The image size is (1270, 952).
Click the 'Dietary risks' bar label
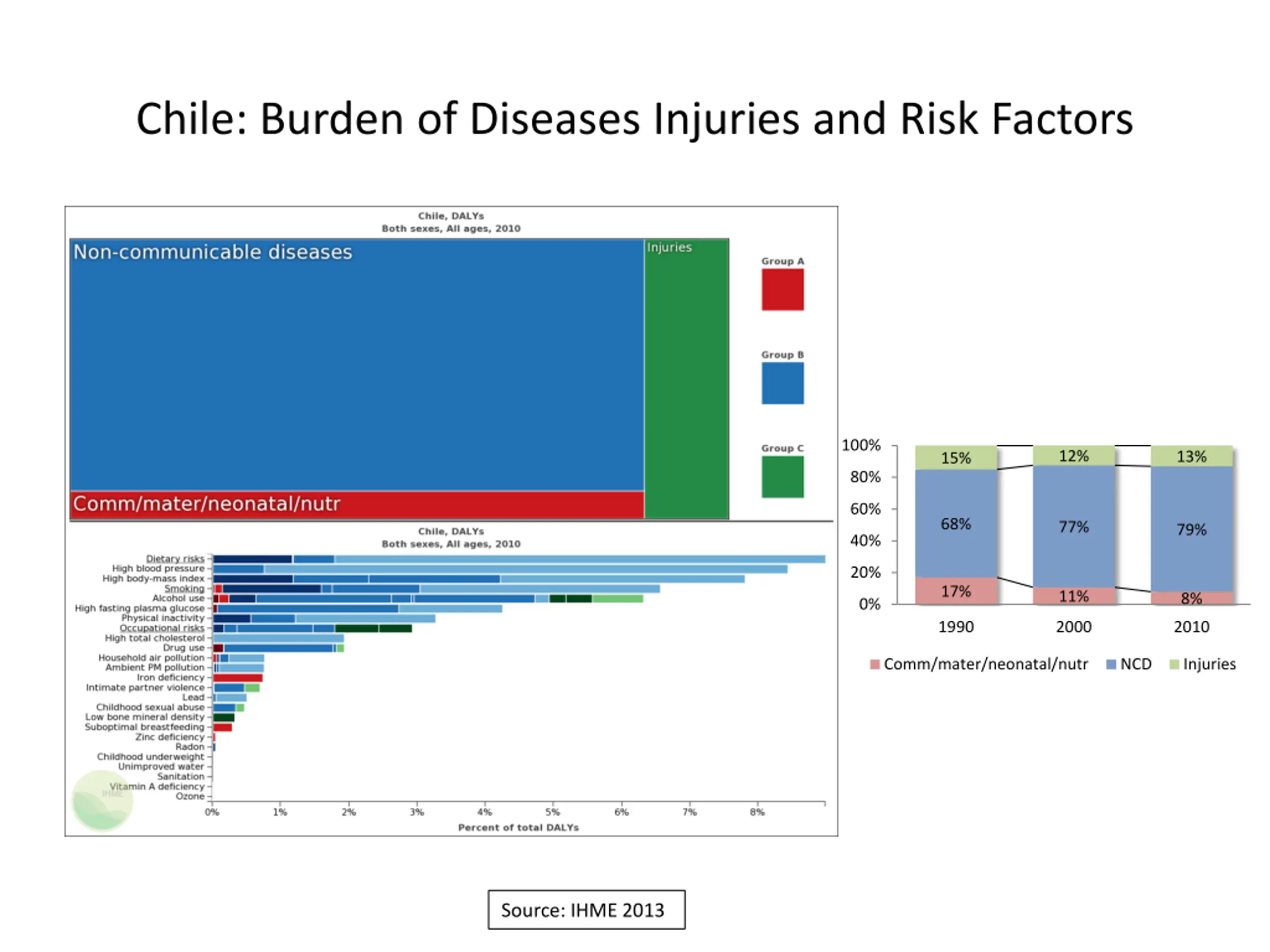(175, 558)
